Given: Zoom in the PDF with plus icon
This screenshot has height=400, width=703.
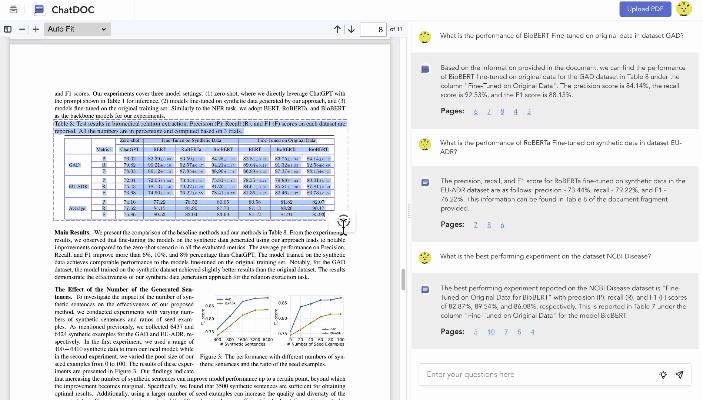Looking at the screenshot, I should pyautogui.click(x=36, y=29).
